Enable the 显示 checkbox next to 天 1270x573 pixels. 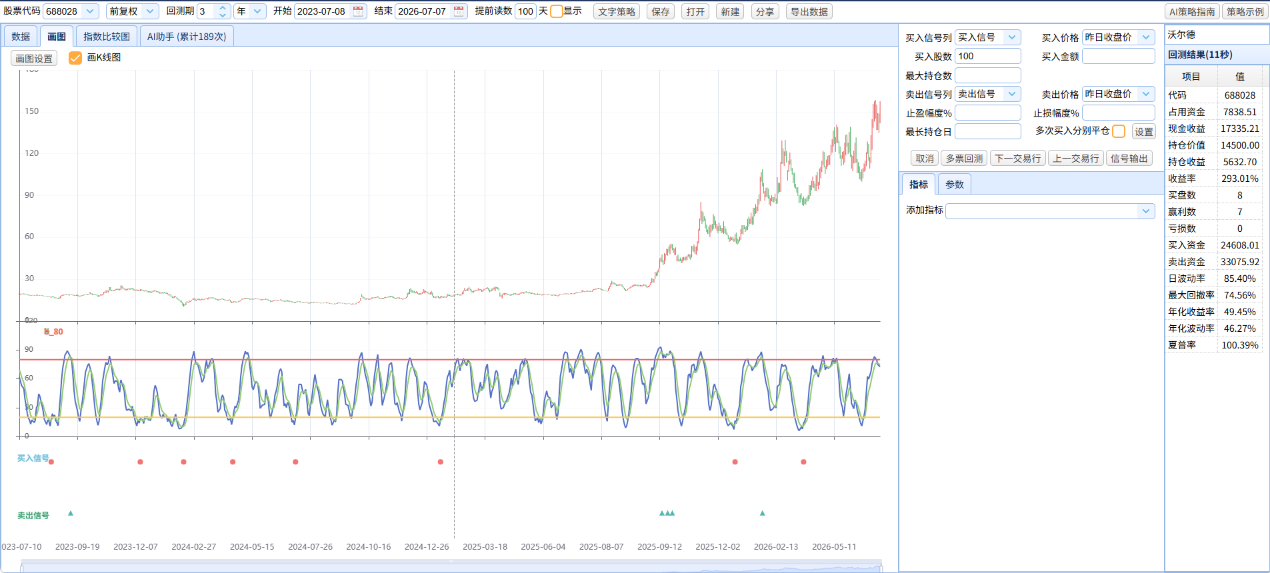556,11
